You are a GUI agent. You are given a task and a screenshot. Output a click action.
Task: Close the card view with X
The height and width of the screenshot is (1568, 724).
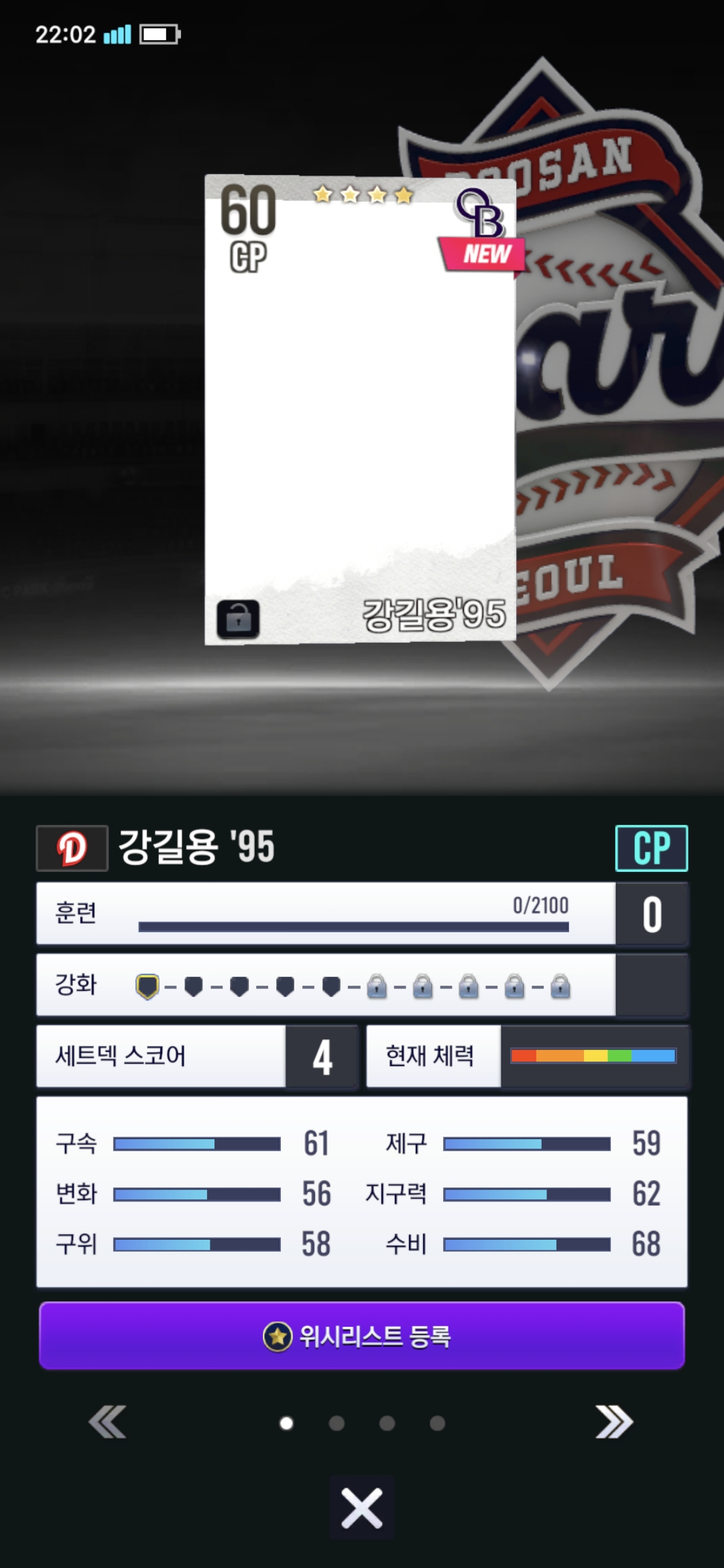362,1509
